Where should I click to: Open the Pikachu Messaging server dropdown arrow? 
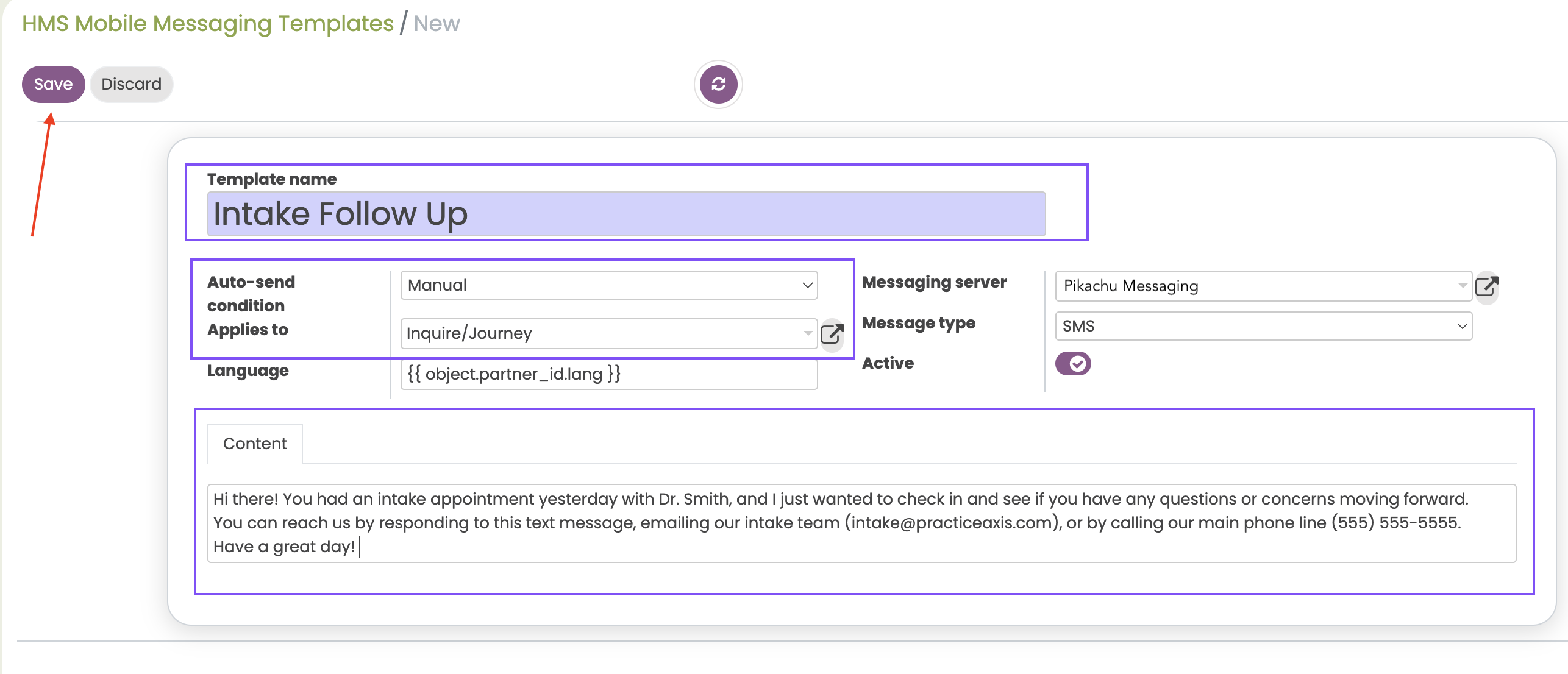point(1462,286)
